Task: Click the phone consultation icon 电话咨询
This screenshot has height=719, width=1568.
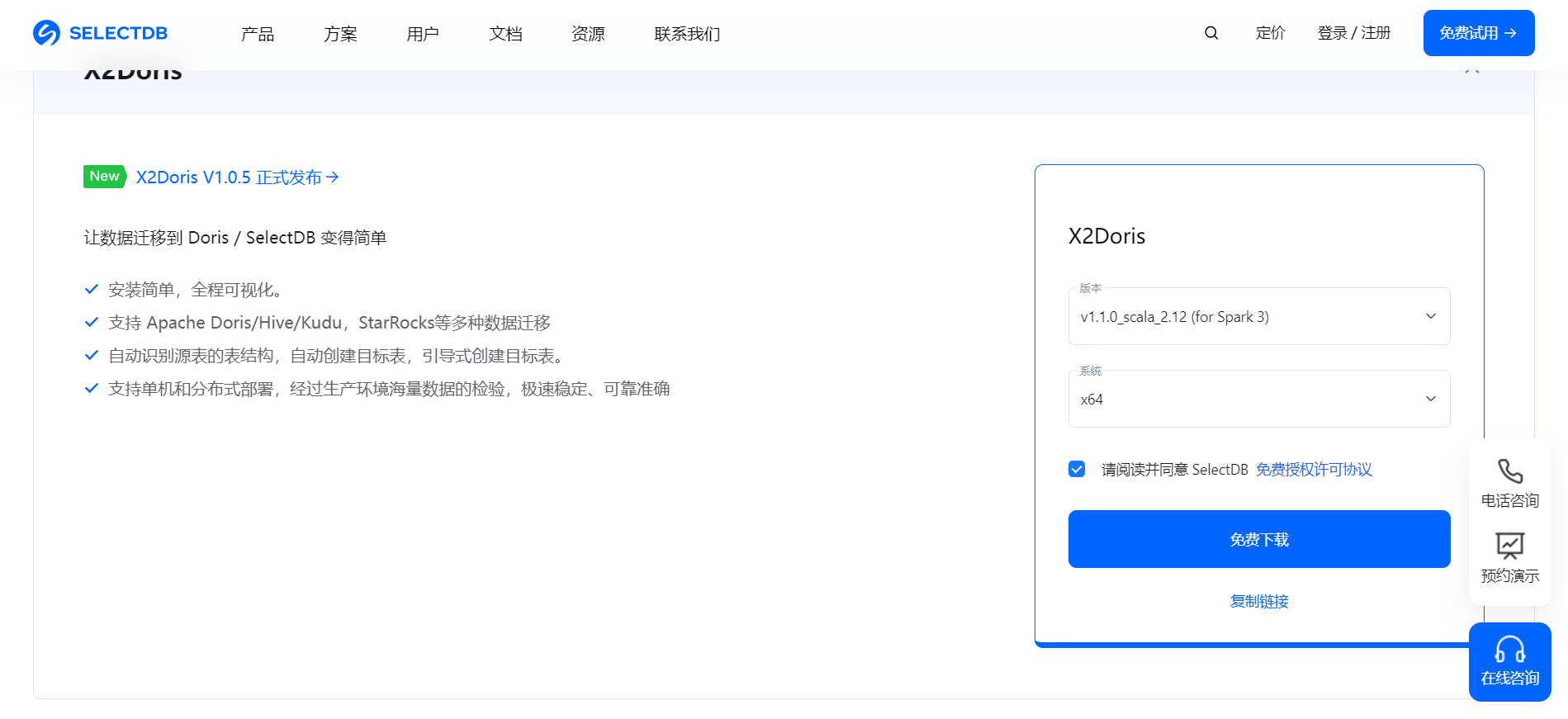Action: coord(1509,484)
